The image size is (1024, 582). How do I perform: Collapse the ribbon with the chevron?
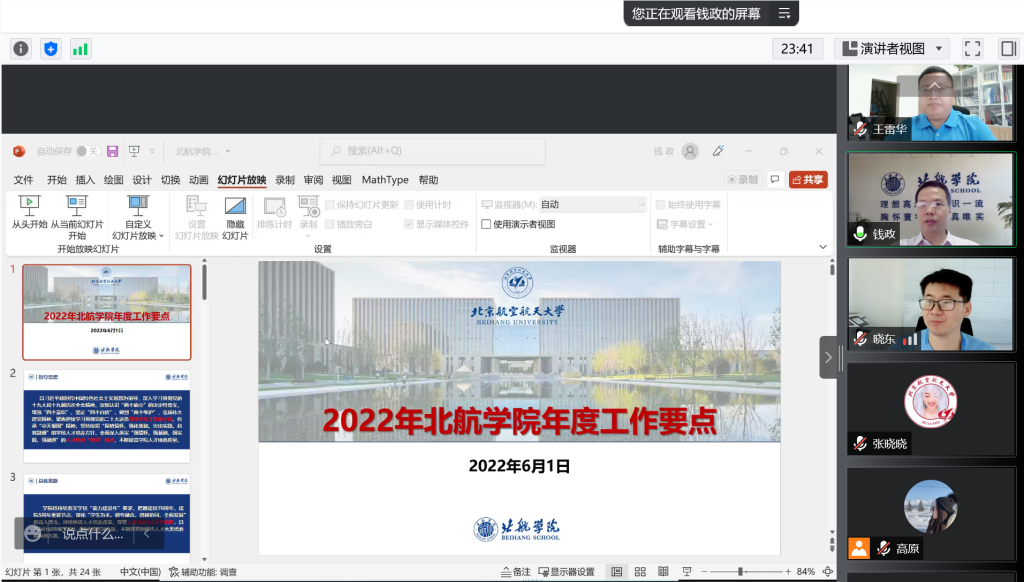[823, 247]
